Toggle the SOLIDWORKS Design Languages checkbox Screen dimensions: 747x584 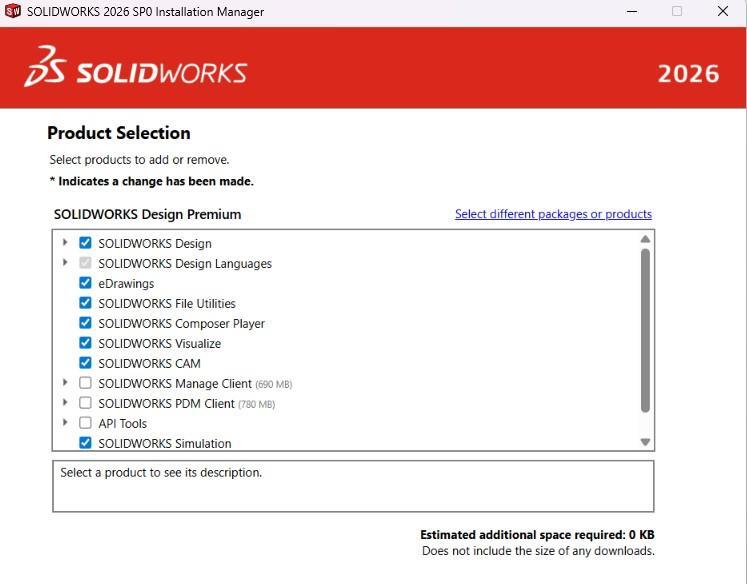pos(85,263)
